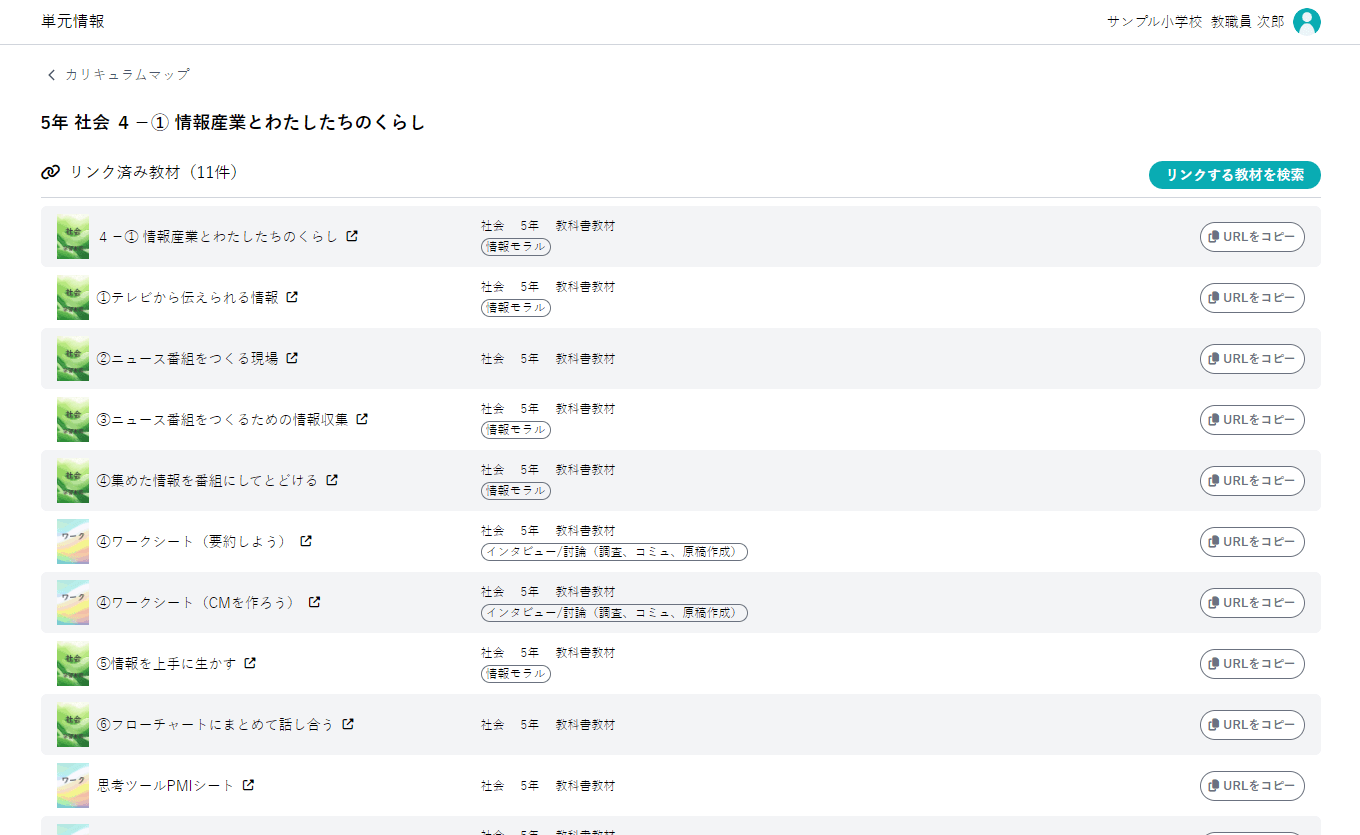Open user profile avatar icon
1360x835 pixels.
tap(1306, 22)
